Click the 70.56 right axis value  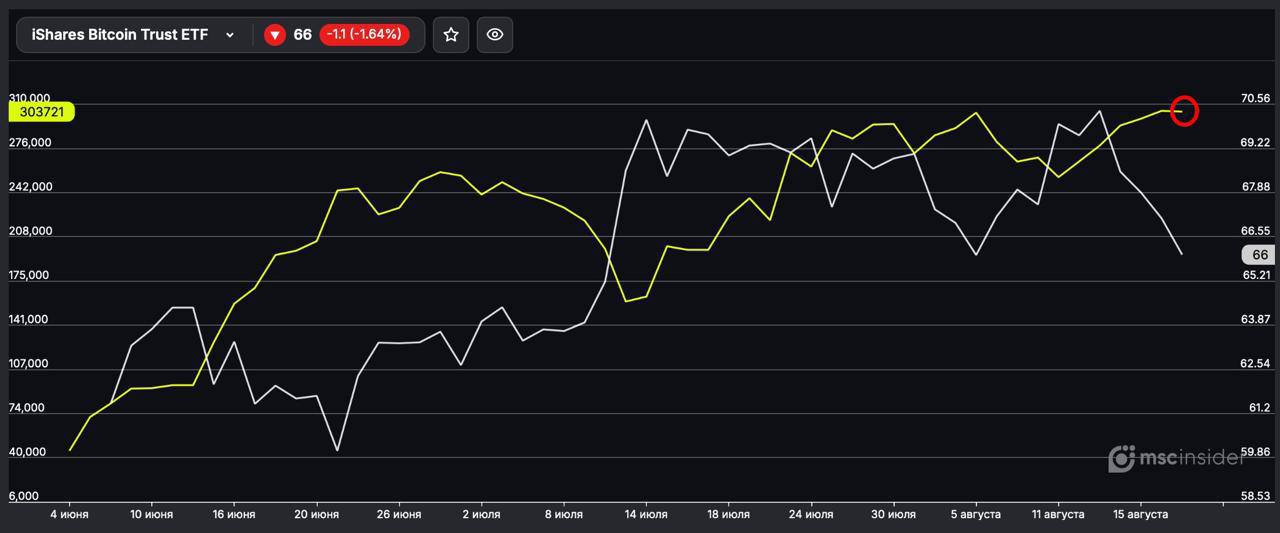click(x=1255, y=98)
